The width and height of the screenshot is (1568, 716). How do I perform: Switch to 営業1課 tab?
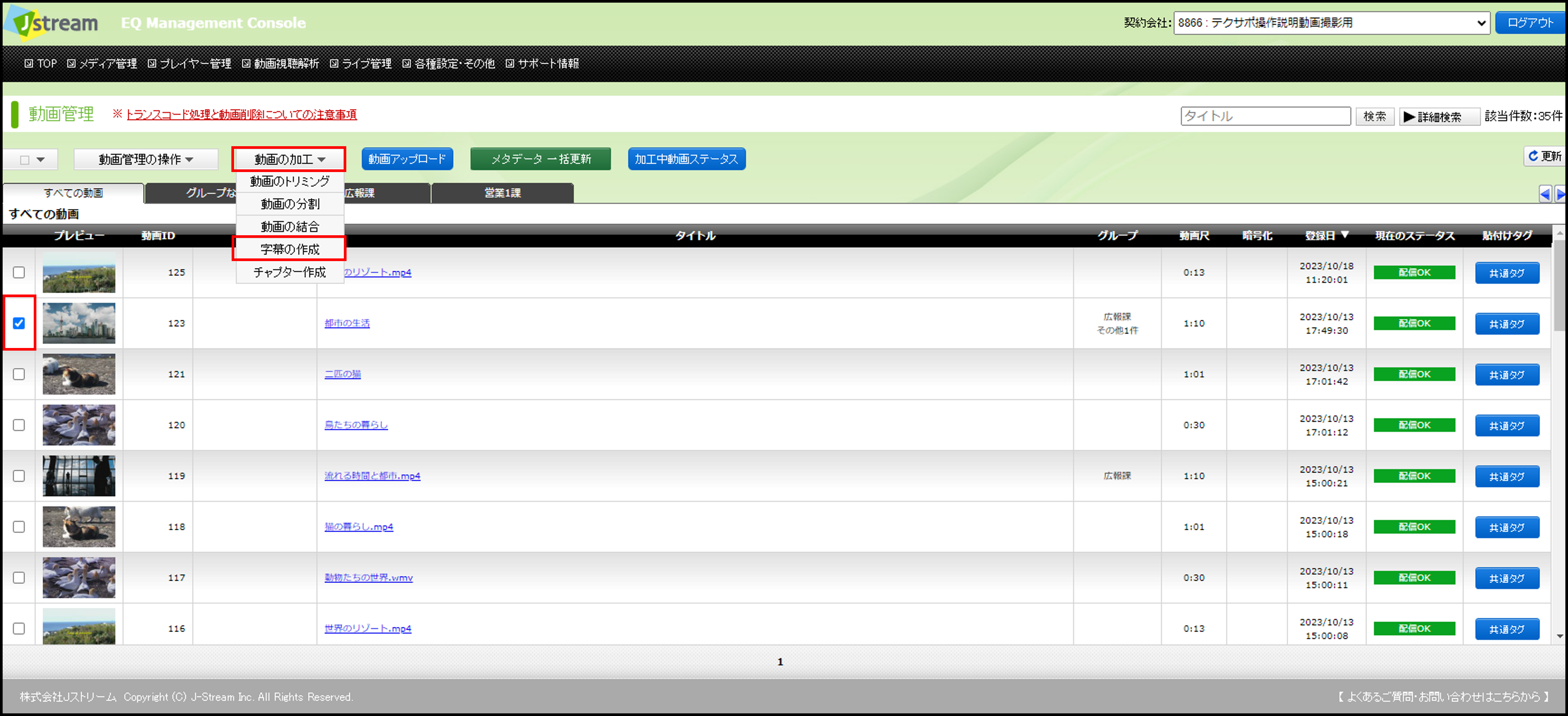[x=502, y=193]
